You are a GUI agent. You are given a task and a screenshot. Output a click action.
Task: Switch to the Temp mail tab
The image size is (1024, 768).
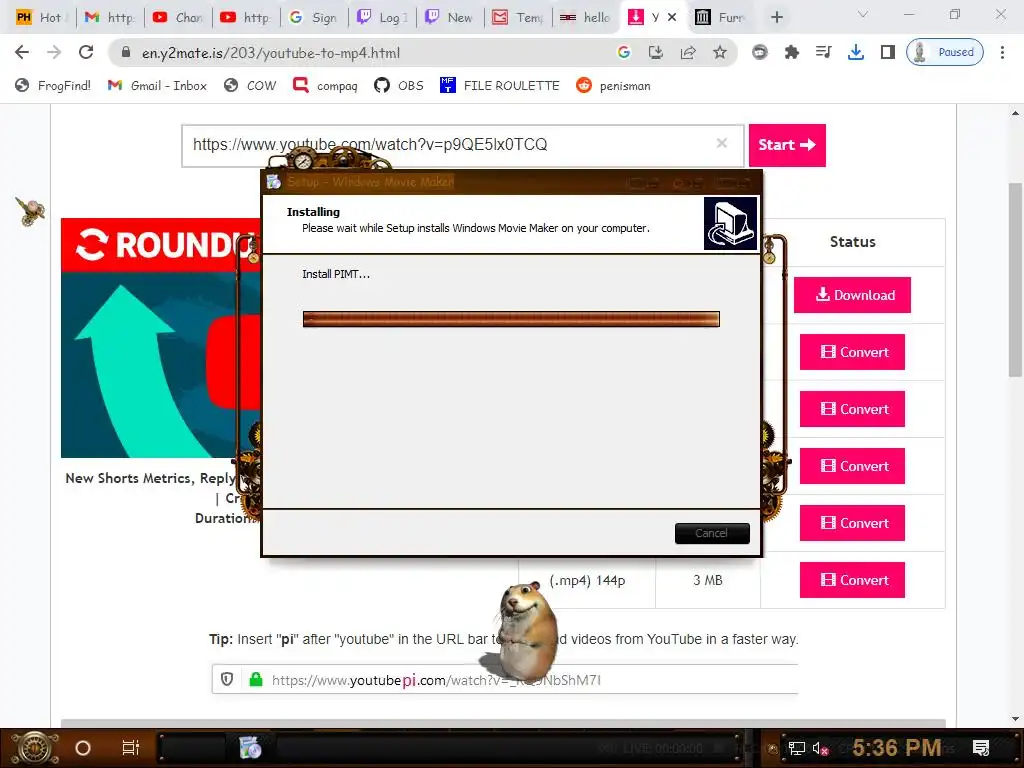pyautogui.click(x=518, y=18)
